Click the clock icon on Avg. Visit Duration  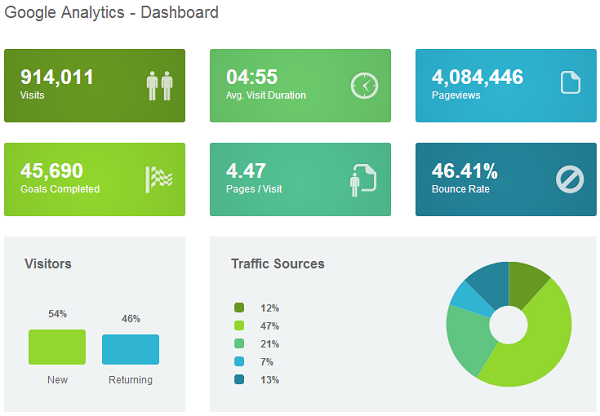[364, 85]
